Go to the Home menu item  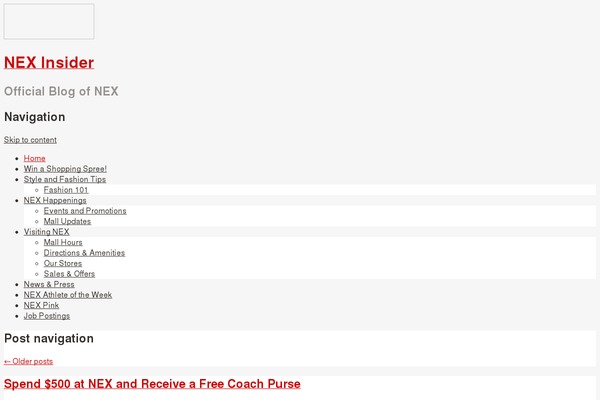click(x=35, y=158)
